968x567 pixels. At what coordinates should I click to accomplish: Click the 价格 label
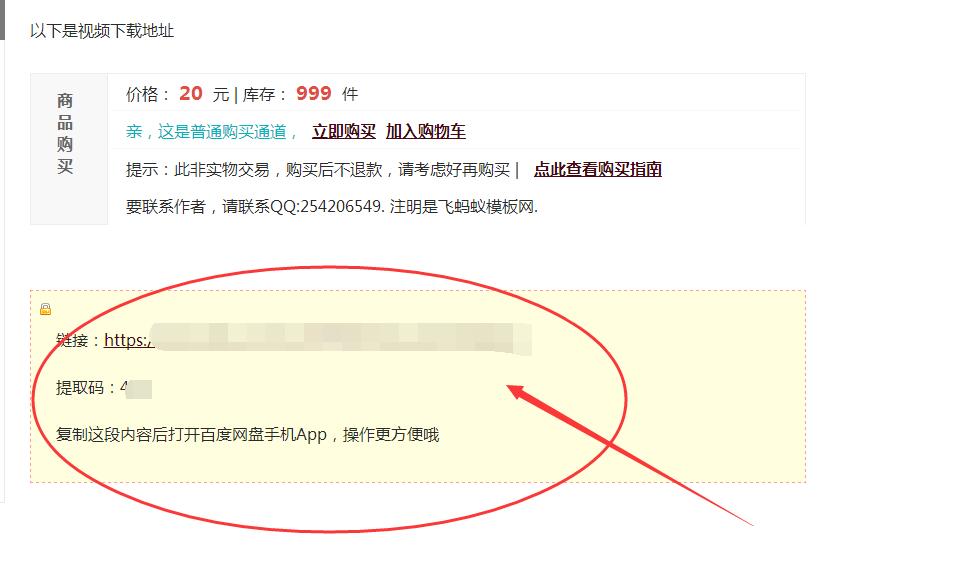(142, 94)
